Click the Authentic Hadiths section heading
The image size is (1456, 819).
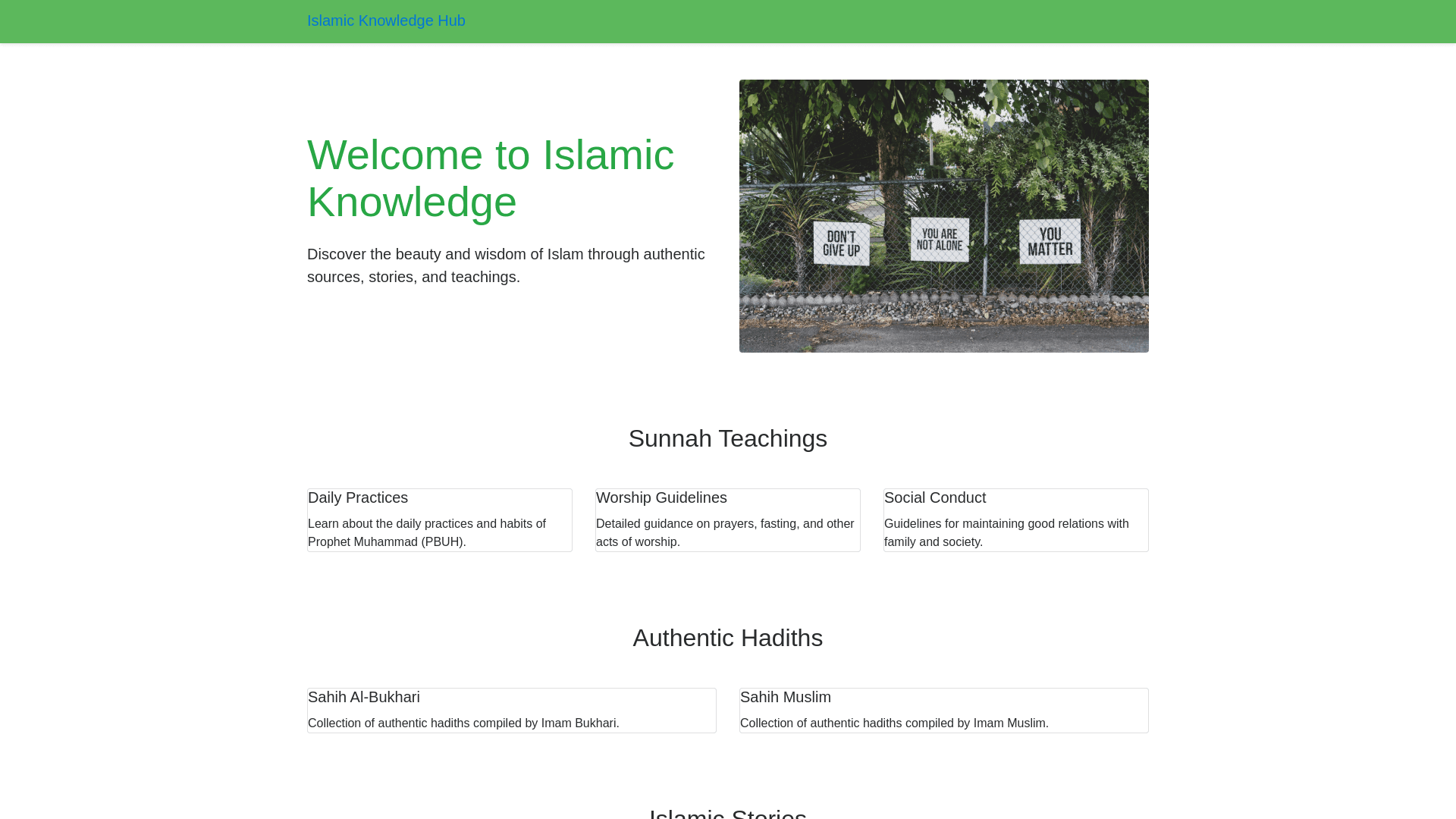pyautogui.click(x=727, y=638)
